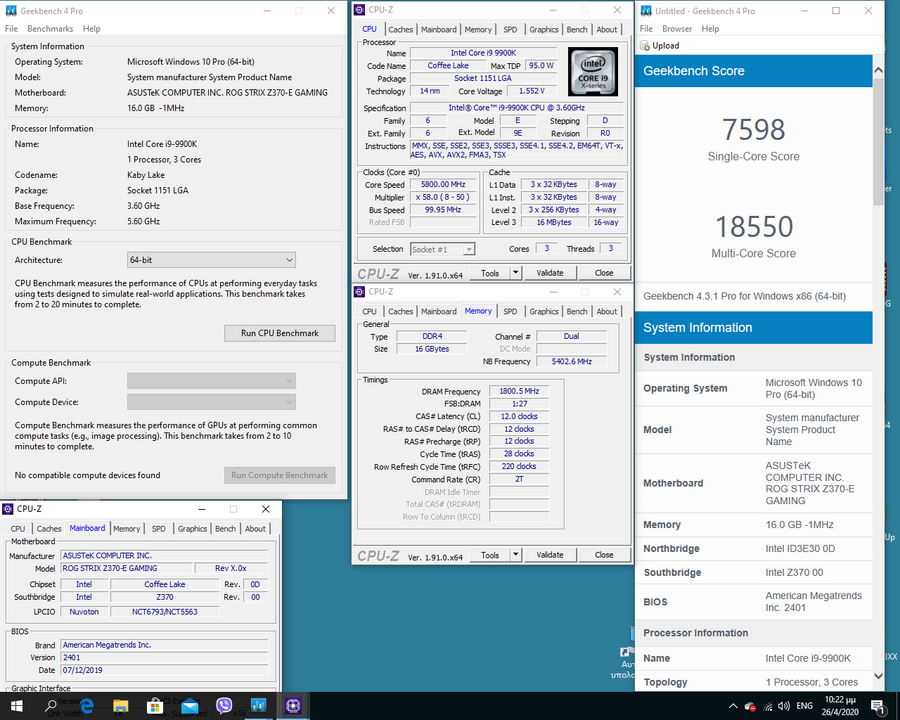Click the red-badged security tray icon
The height and width of the screenshot is (720, 900).
pyautogui.click(x=750, y=706)
